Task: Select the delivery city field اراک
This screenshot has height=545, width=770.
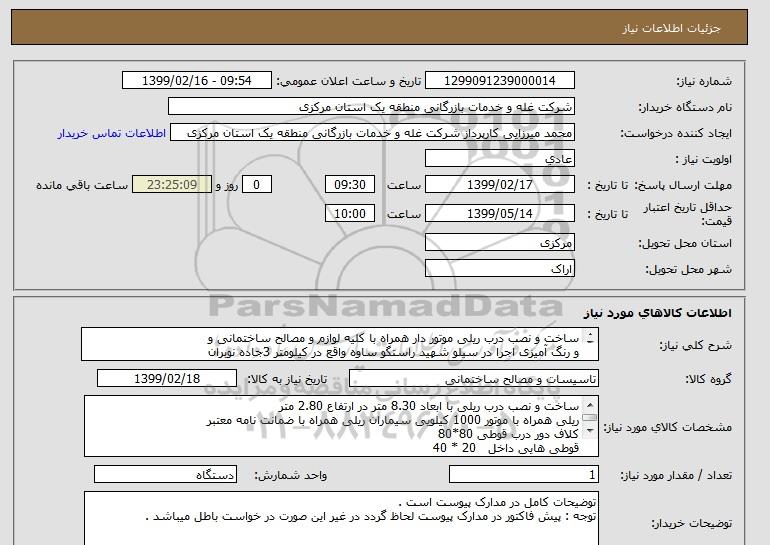Action: (499, 269)
